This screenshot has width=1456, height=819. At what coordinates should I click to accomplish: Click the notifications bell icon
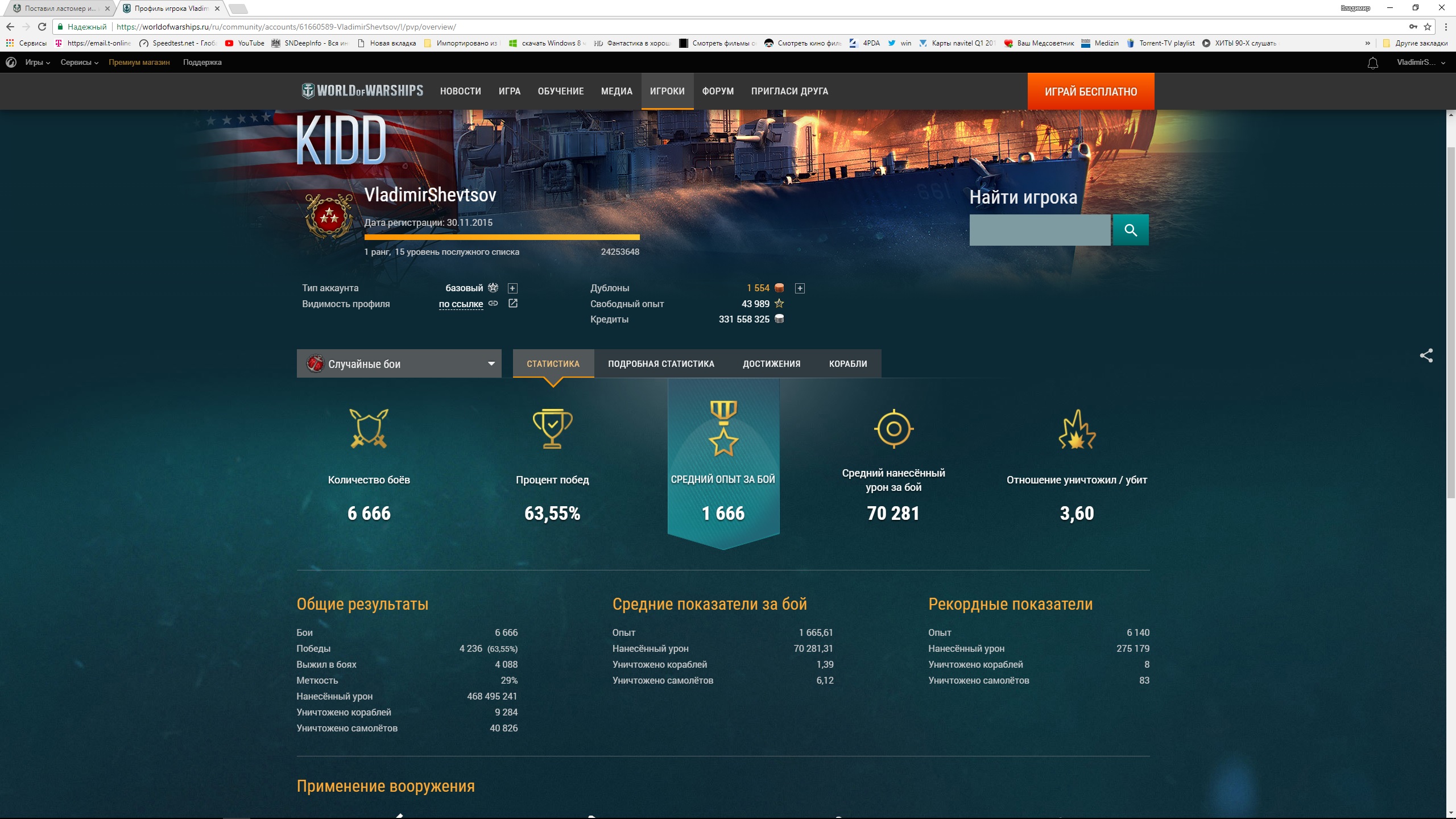[1372, 63]
